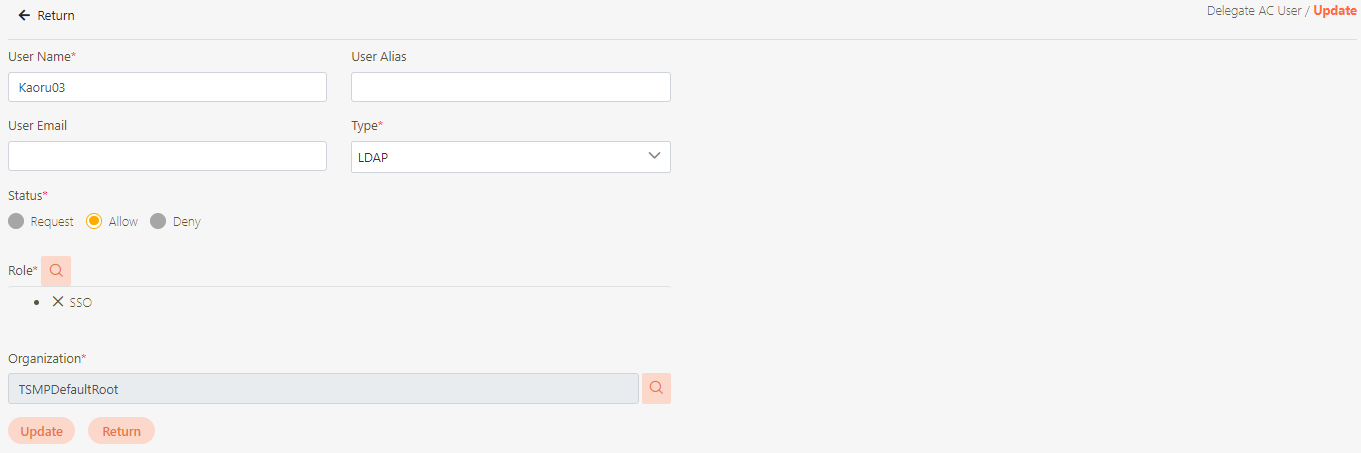Viewport: 1361px width, 453px height.
Task: Select the Request status radio button
Action: click(16, 222)
